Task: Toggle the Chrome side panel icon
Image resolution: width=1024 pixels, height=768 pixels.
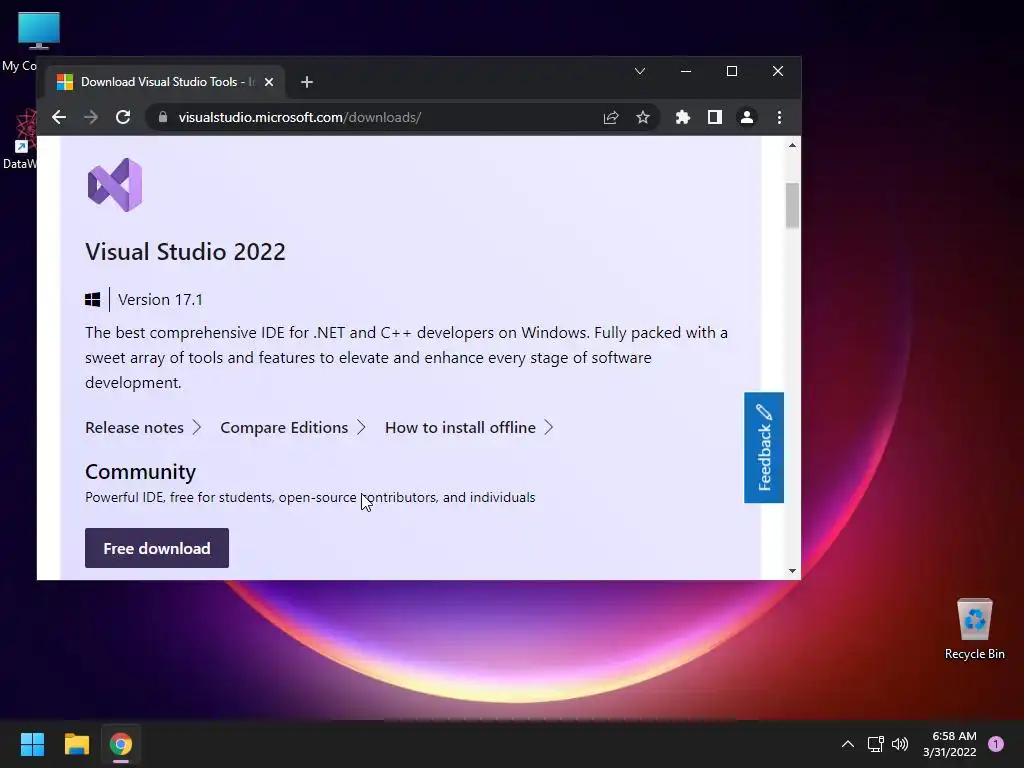Action: [x=714, y=117]
